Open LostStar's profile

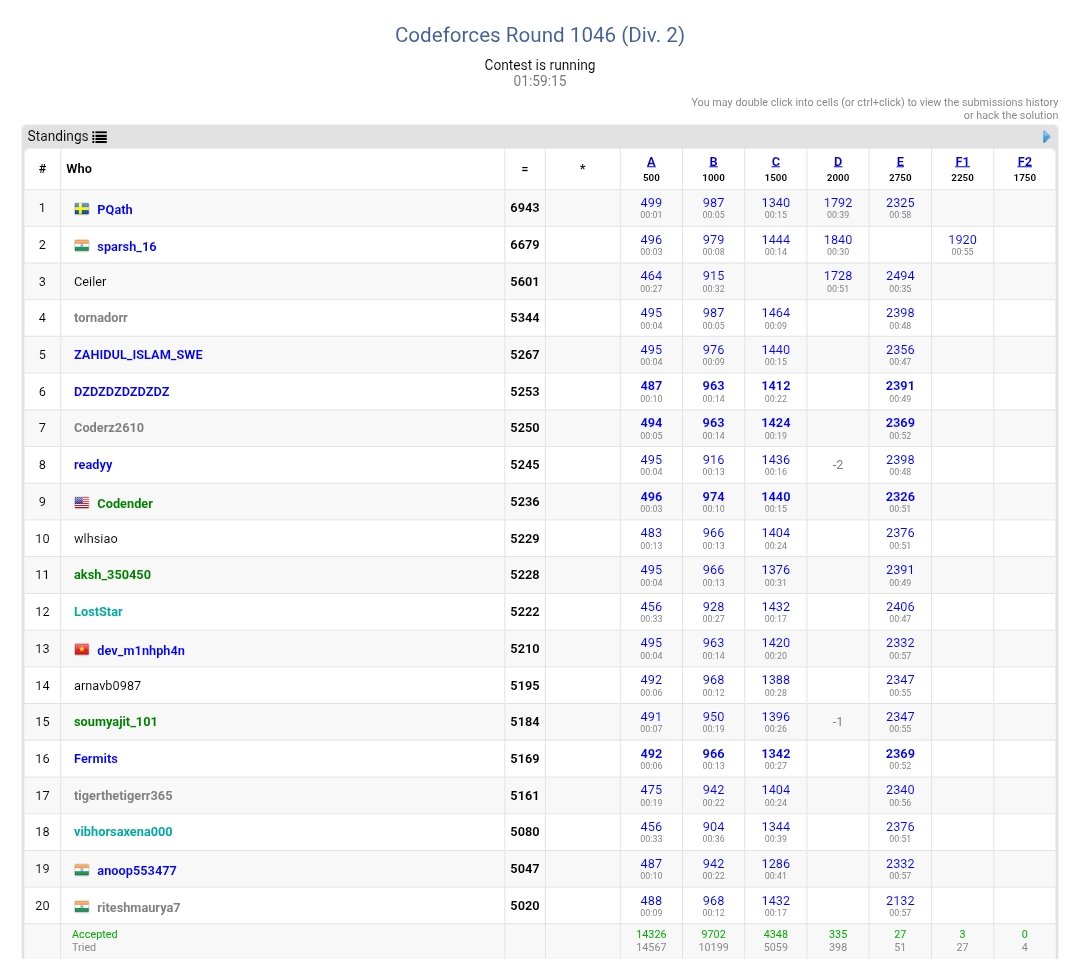click(98, 612)
